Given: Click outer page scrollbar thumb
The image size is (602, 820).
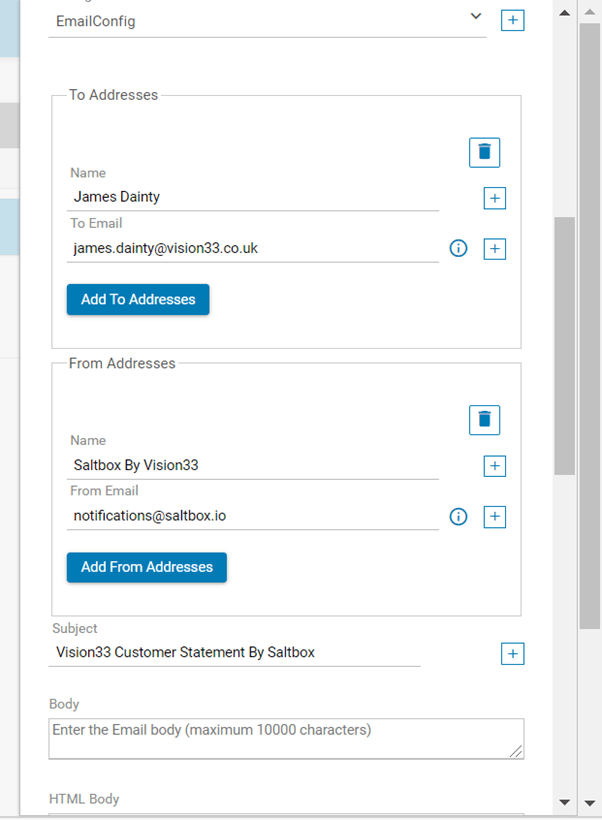Looking at the screenshot, I should coord(590,326).
